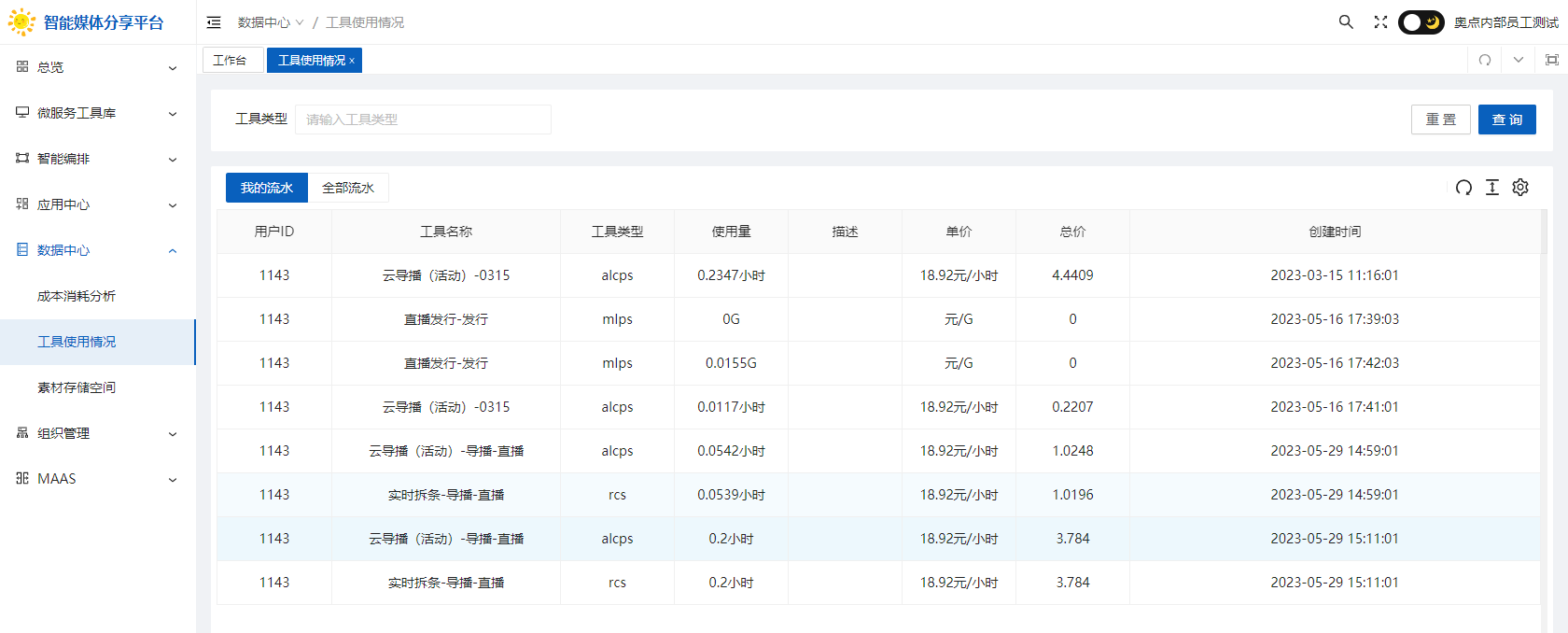
Task: Open the 数据中心 breadcrumb dropdown
Action: pyautogui.click(x=271, y=22)
